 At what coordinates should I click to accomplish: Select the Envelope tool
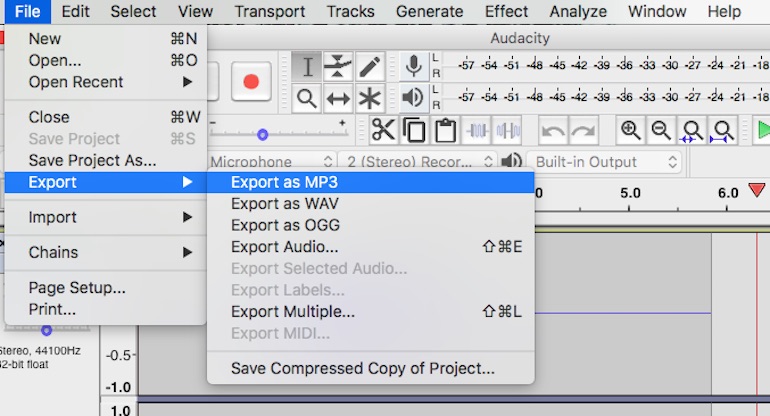coord(338,67)
